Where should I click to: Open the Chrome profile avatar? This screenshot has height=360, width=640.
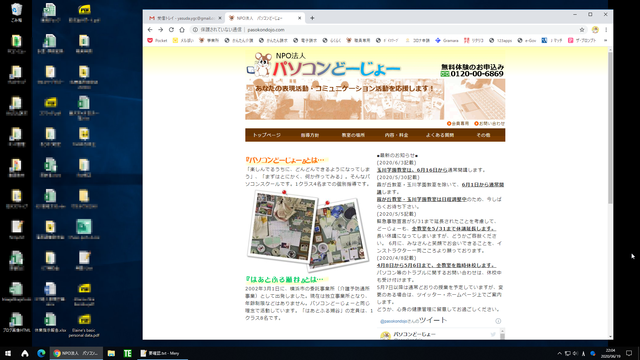(x=595, y=30)
